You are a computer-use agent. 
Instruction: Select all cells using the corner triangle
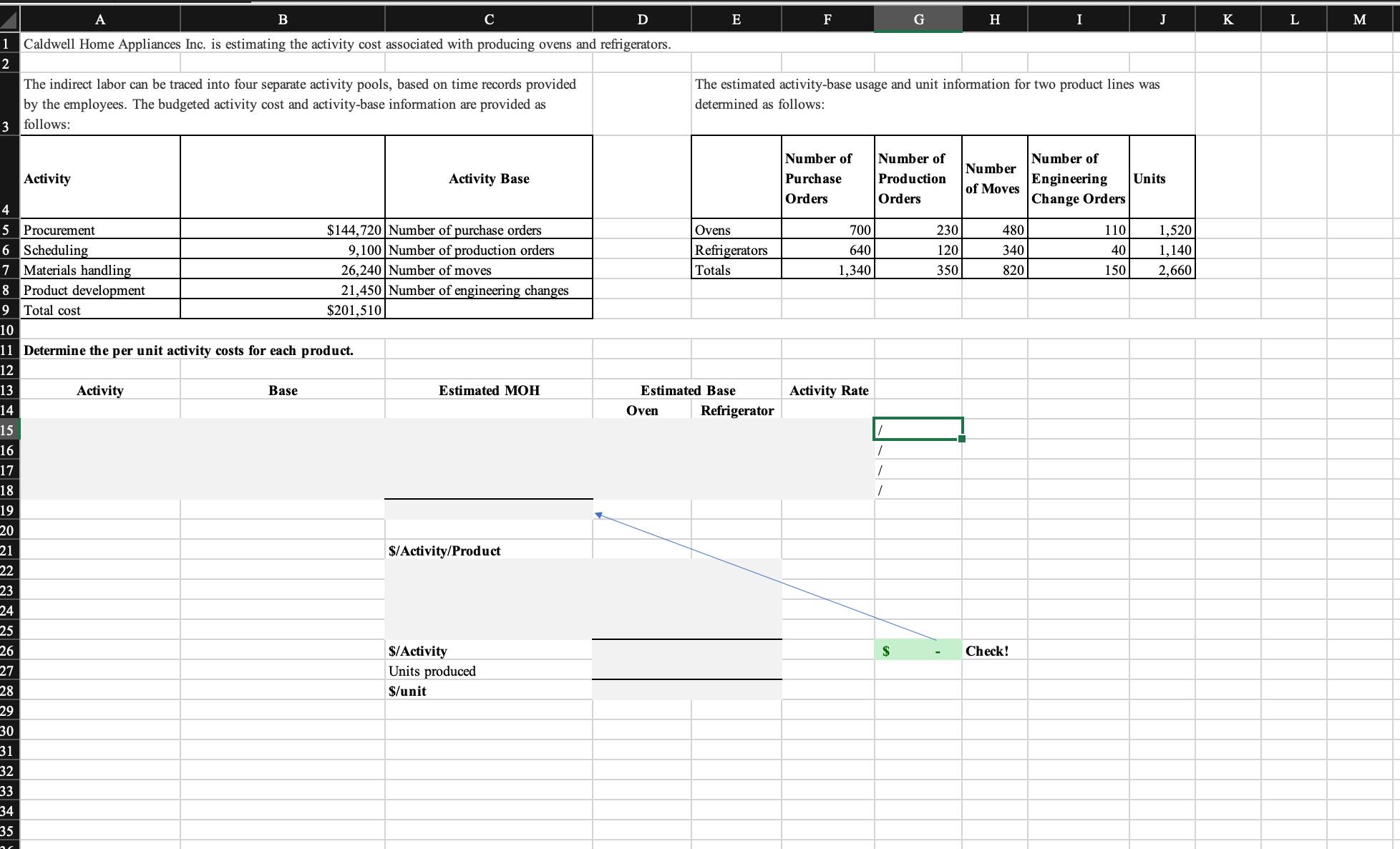click(x=9, y=19)
